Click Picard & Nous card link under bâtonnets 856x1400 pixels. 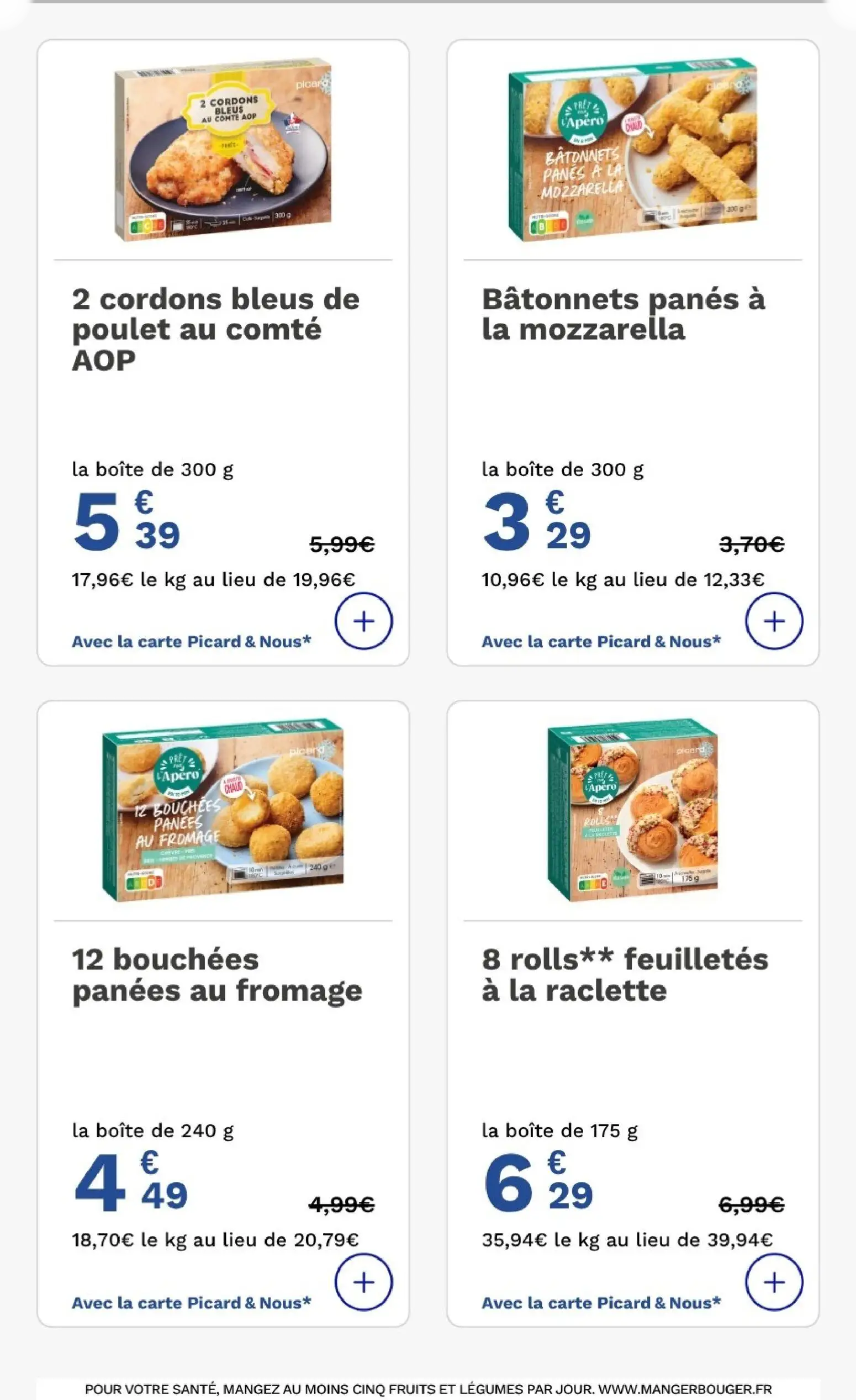point(601,642)
